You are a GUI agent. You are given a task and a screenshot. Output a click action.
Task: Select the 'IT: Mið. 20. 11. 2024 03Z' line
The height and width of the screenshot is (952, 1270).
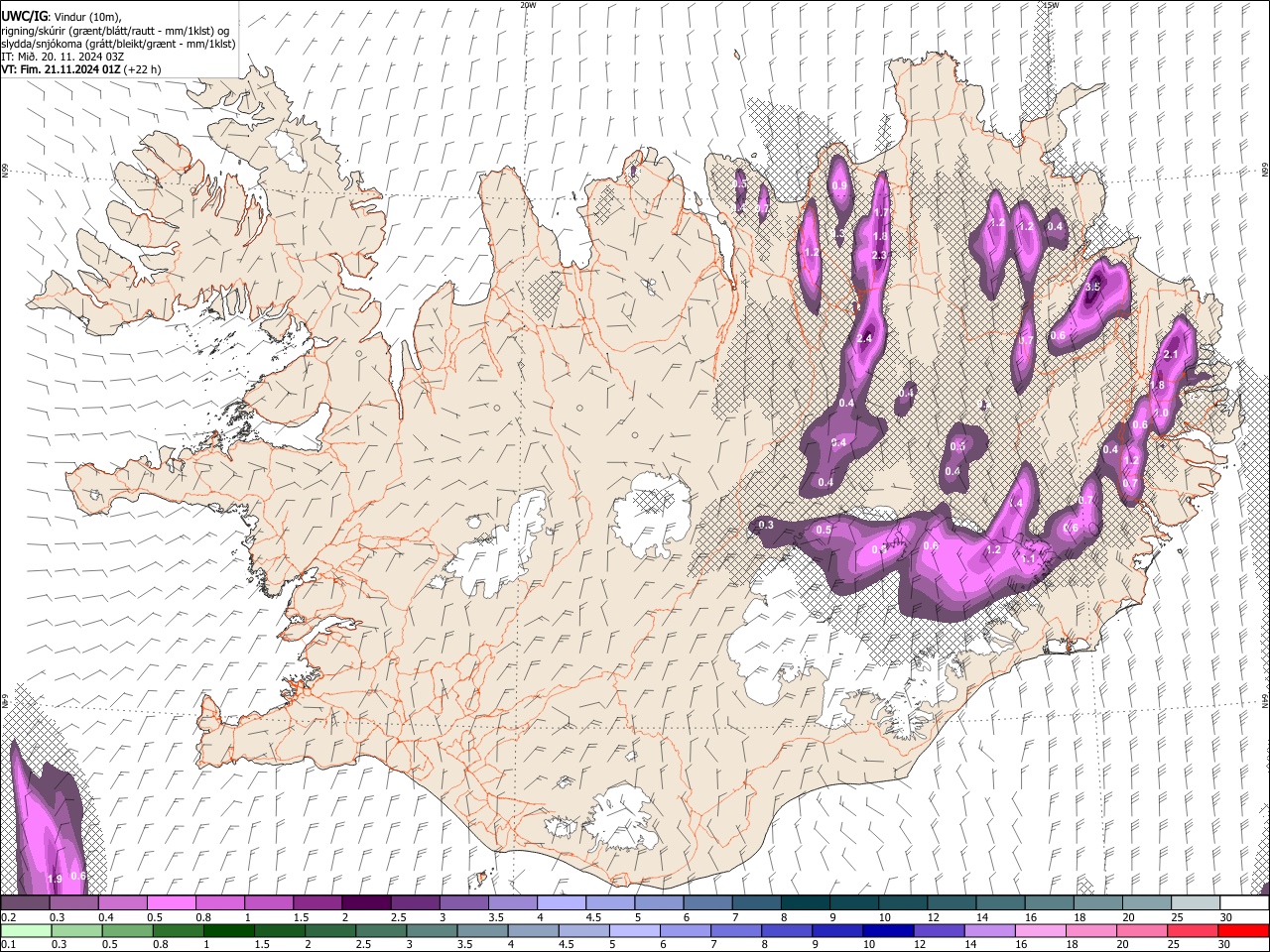63,57
